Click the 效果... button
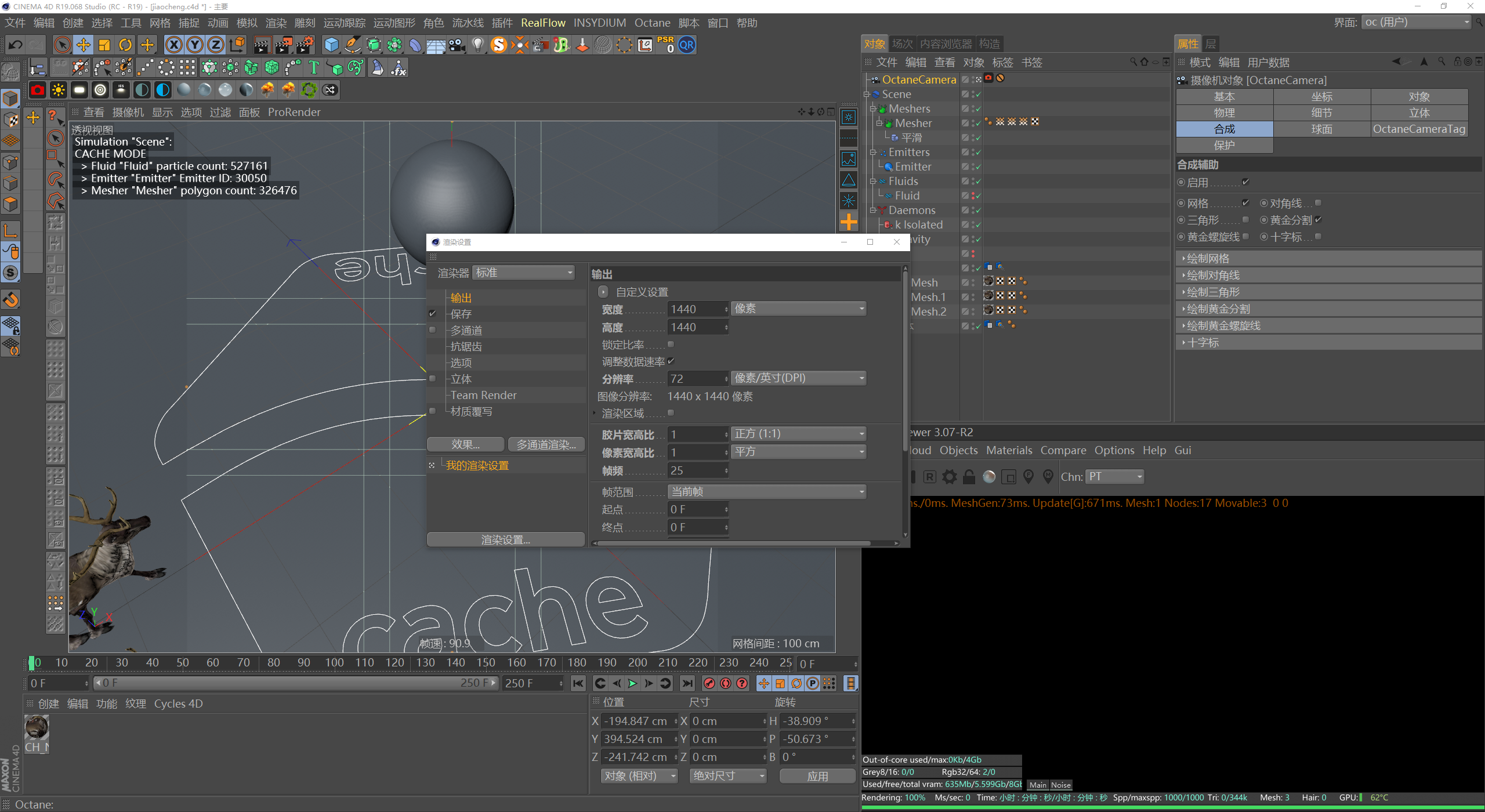This screenshot has width=1485, height=812. tap(465, 445)
